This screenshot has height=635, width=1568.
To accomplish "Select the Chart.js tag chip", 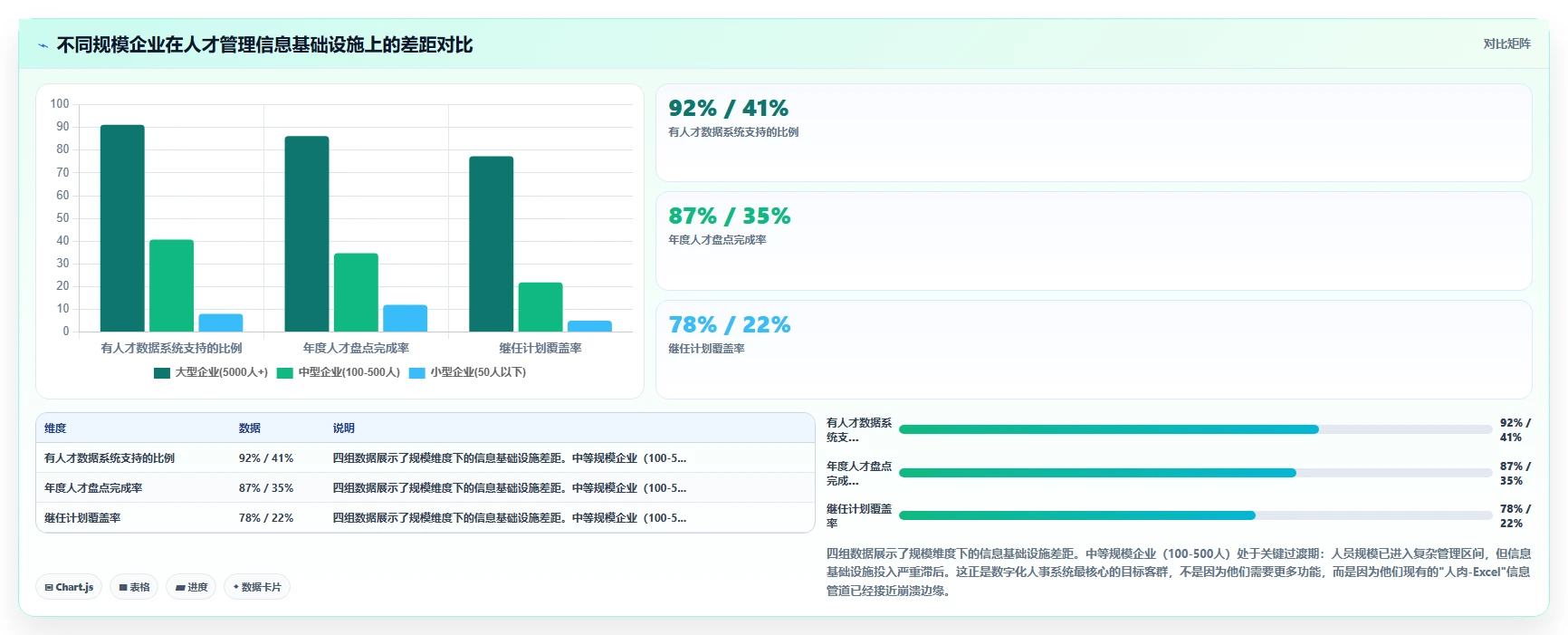I will pos(69,587).
